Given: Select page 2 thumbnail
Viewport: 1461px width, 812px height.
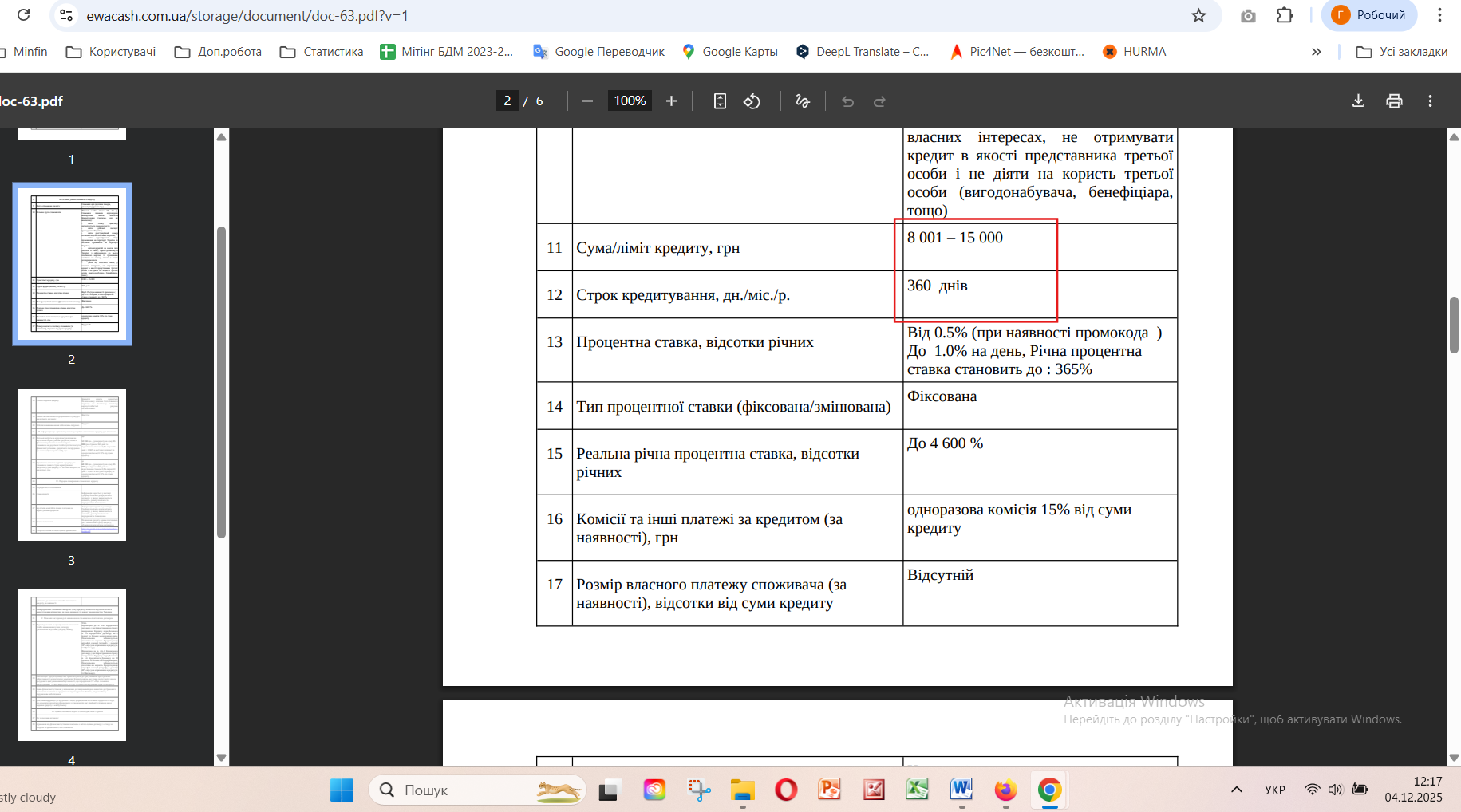Looking at the screenshot, I should click(72, 264).
